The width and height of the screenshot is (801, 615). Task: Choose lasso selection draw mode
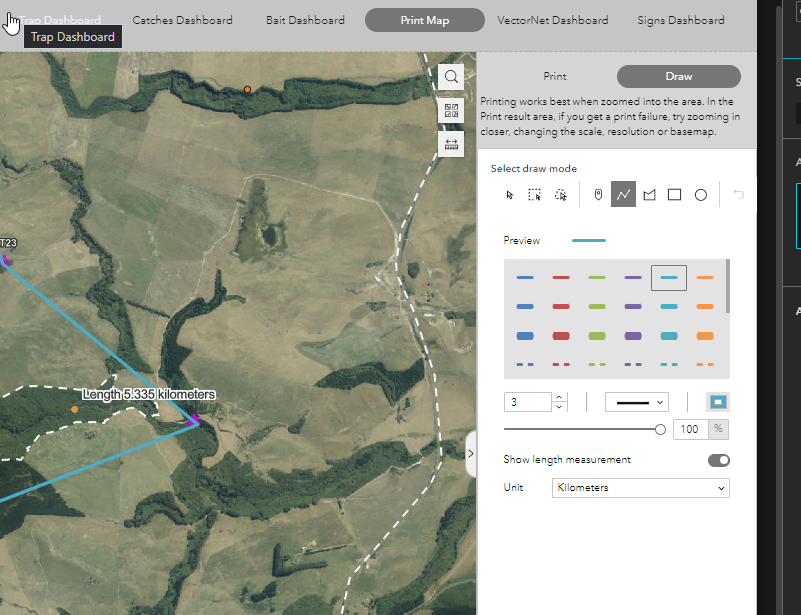click(561, 195)
